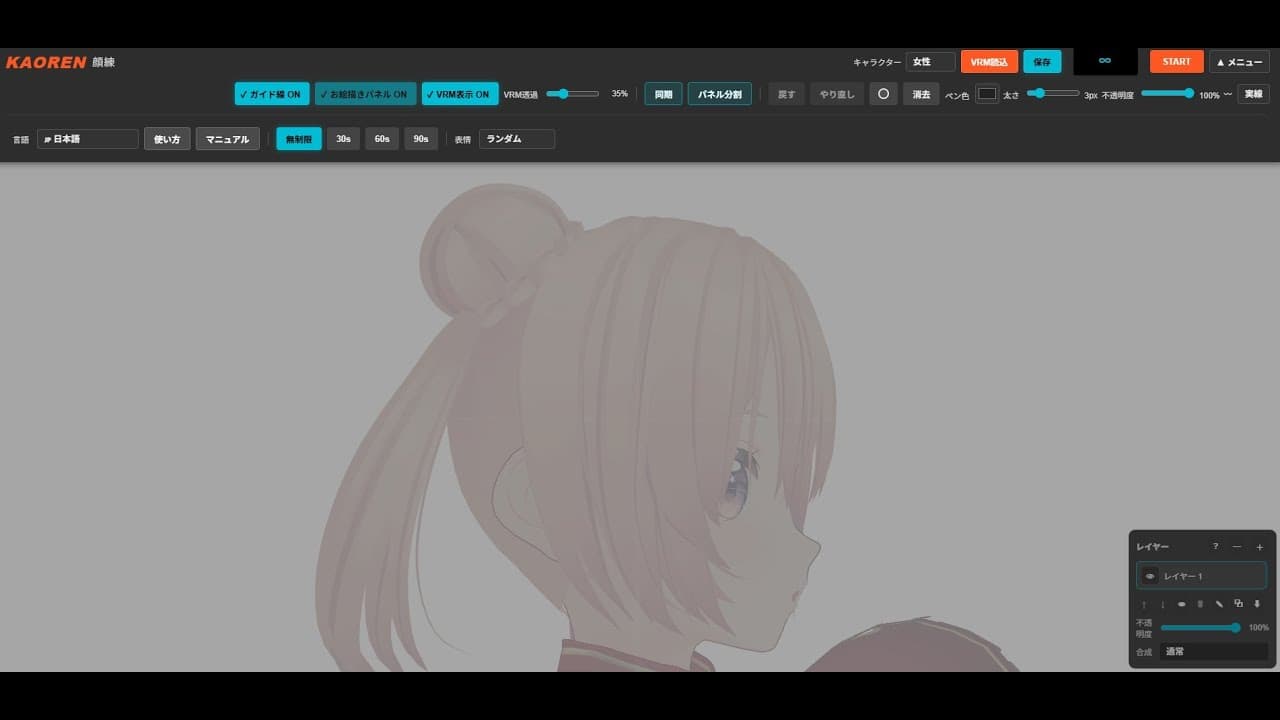
Task: Open the ペン色 color swatch
Action: [x=988, y=93]
